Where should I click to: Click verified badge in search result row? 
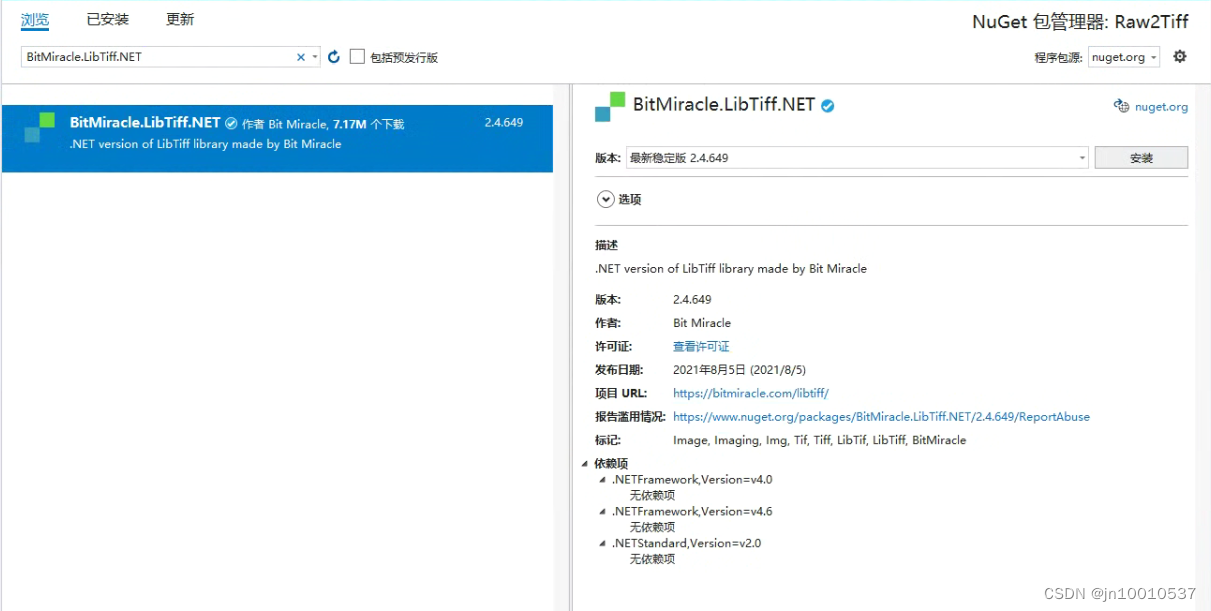pos(231,123)
